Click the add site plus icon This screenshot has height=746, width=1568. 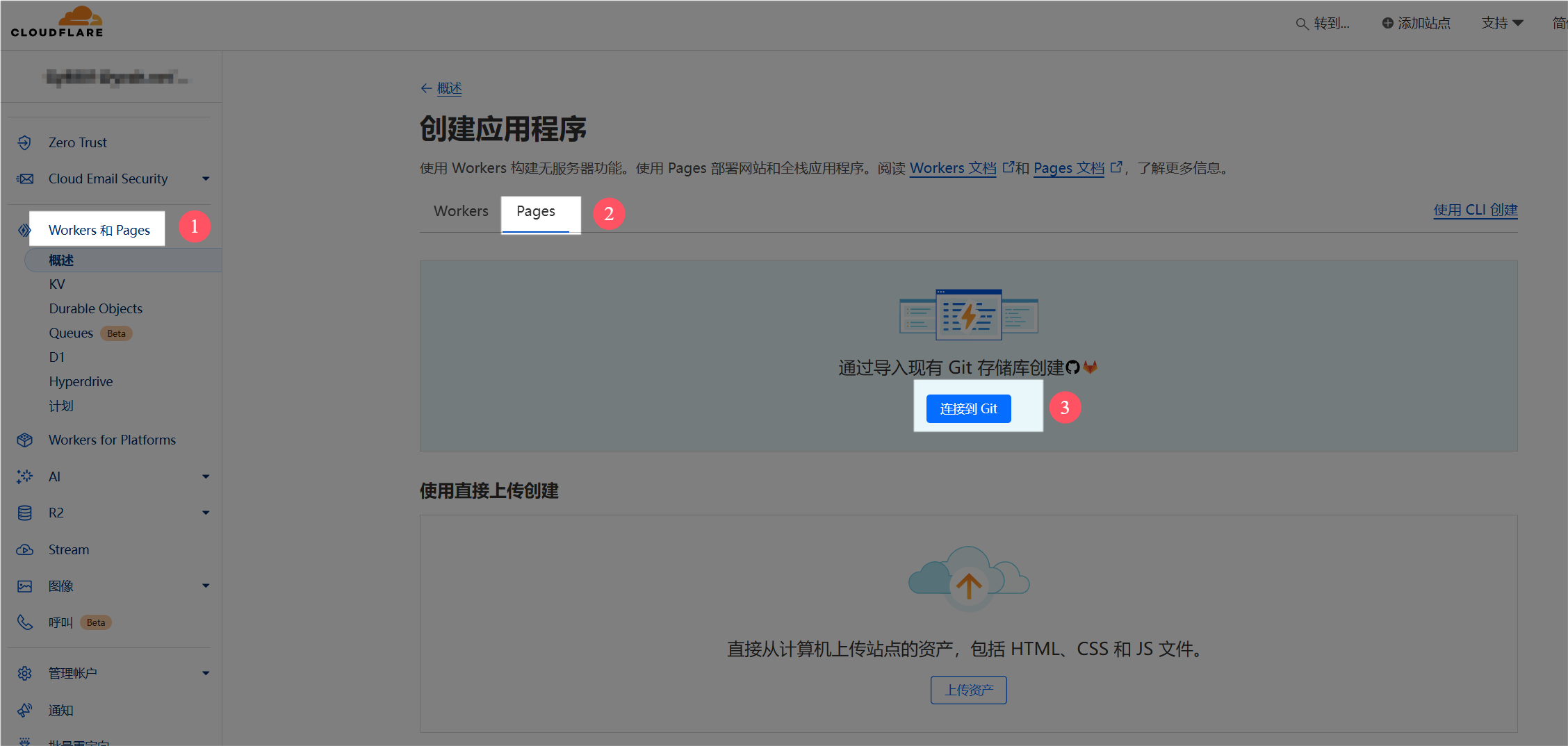coord(1387,23)
